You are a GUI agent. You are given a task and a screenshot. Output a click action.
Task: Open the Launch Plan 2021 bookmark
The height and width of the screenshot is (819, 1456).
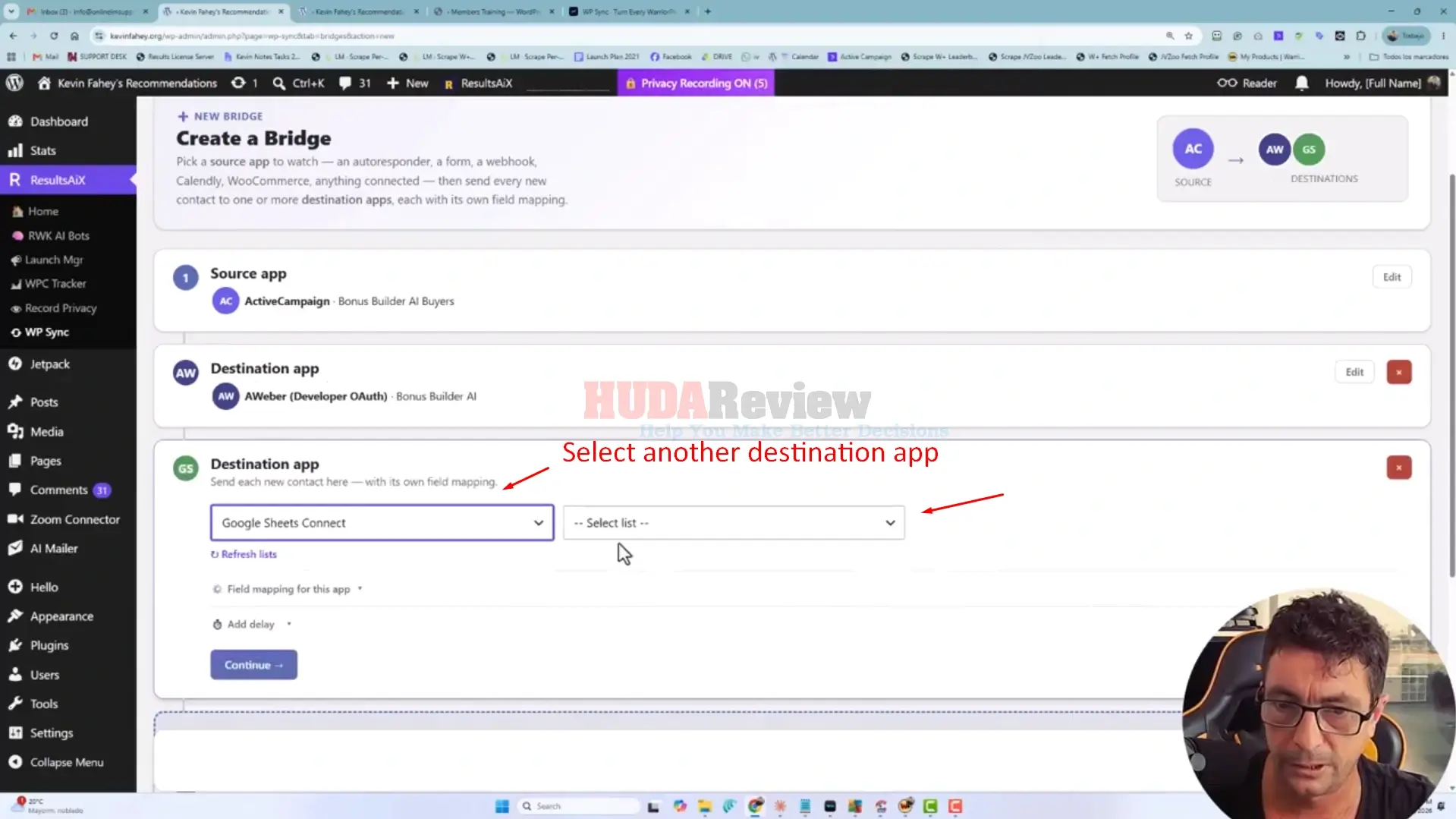tap(606, 56)
